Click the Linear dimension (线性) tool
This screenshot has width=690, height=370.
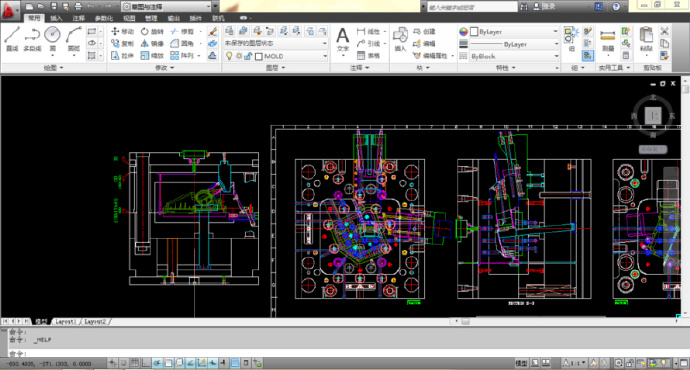coord(368,31)
